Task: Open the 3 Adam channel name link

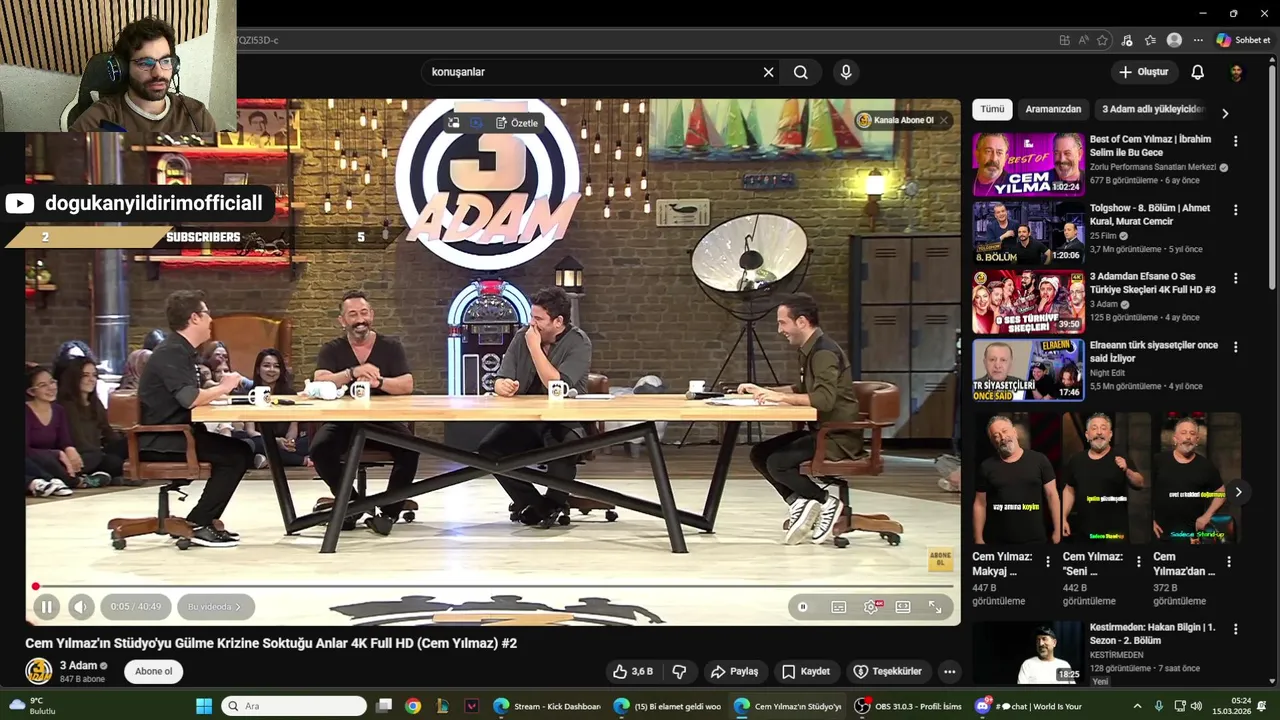Action: coord(78,665)
